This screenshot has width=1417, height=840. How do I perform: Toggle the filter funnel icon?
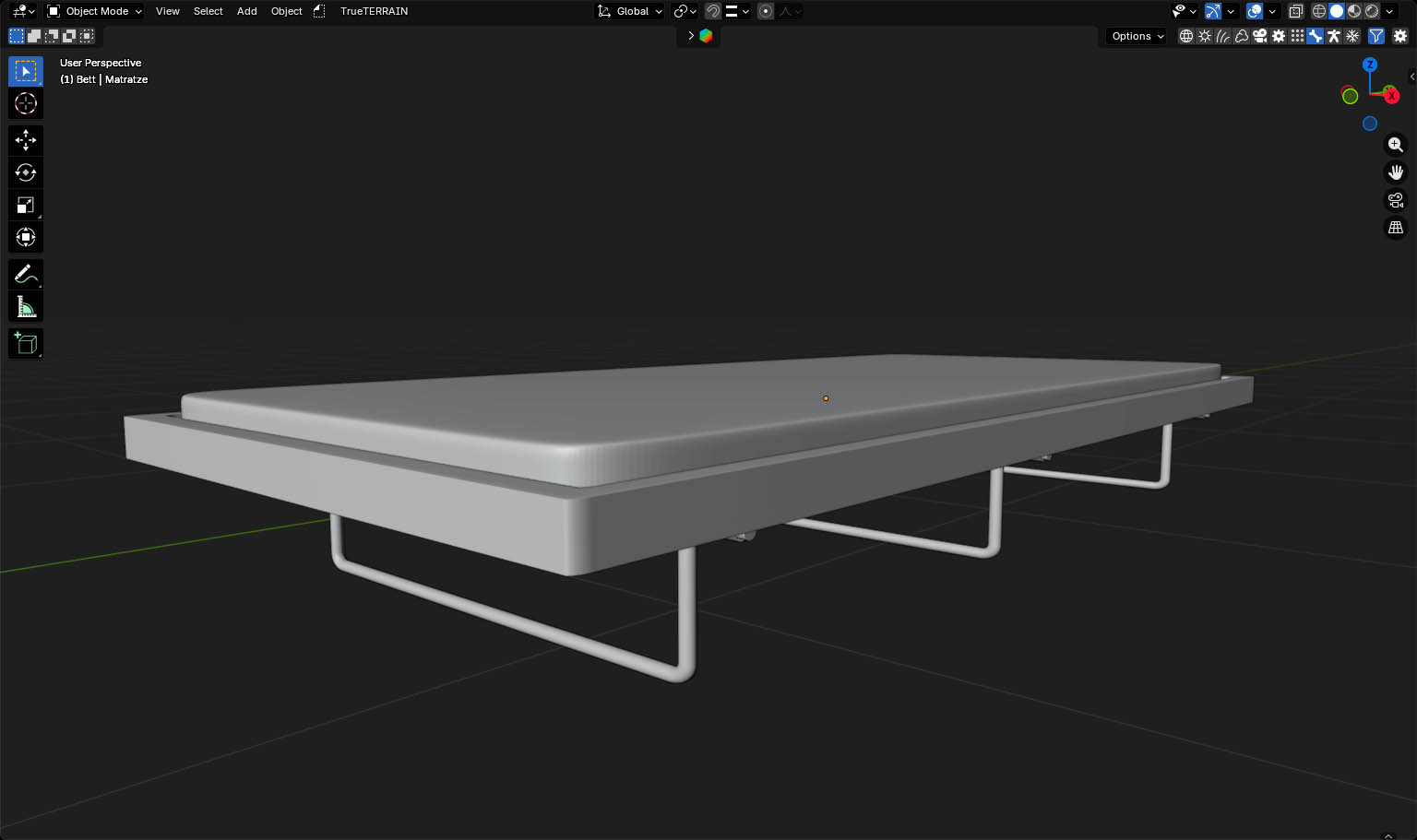tap(1376, 36)
